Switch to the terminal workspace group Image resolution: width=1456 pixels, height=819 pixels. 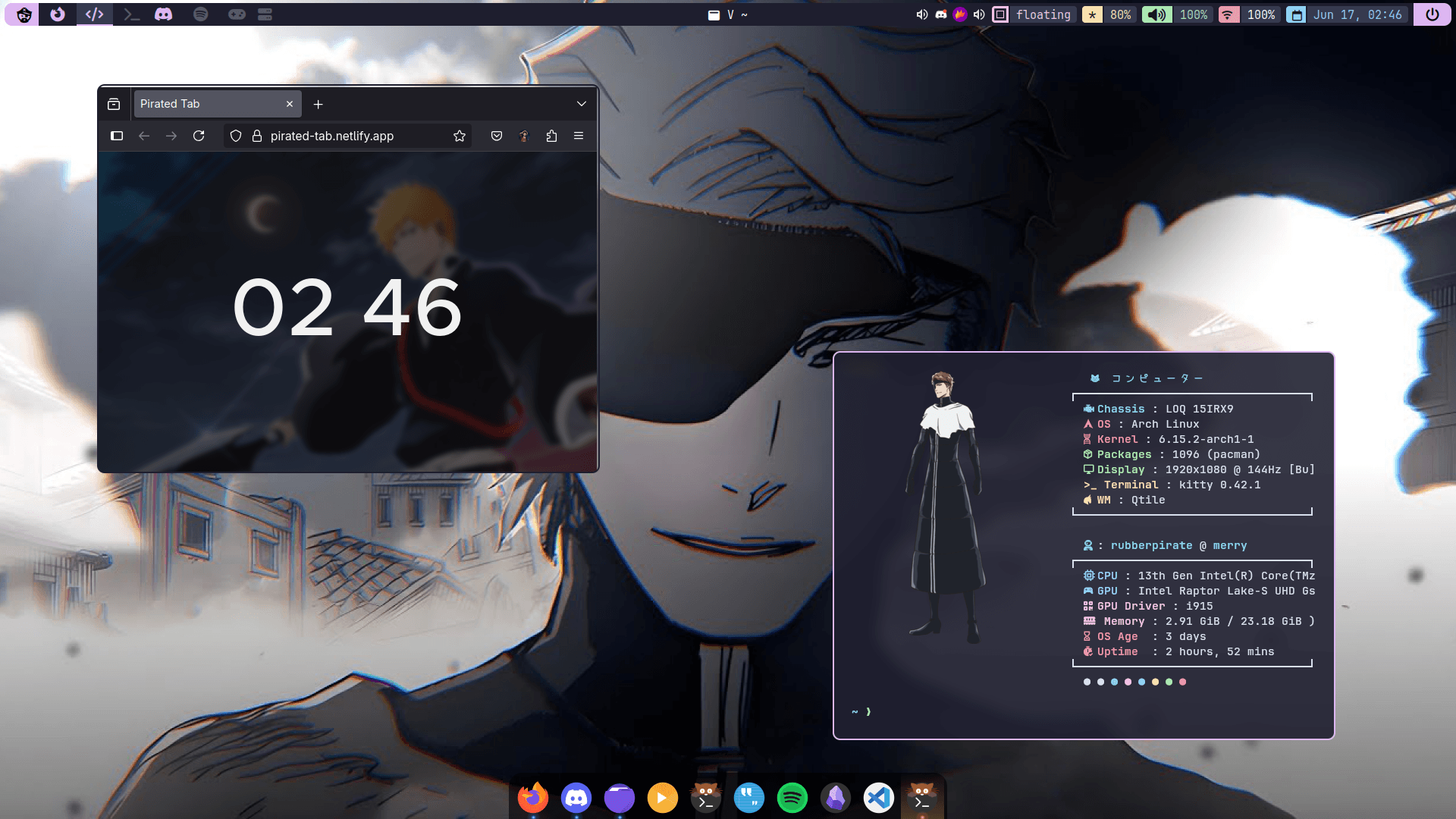pyautogui.click(x=131, y=14)
